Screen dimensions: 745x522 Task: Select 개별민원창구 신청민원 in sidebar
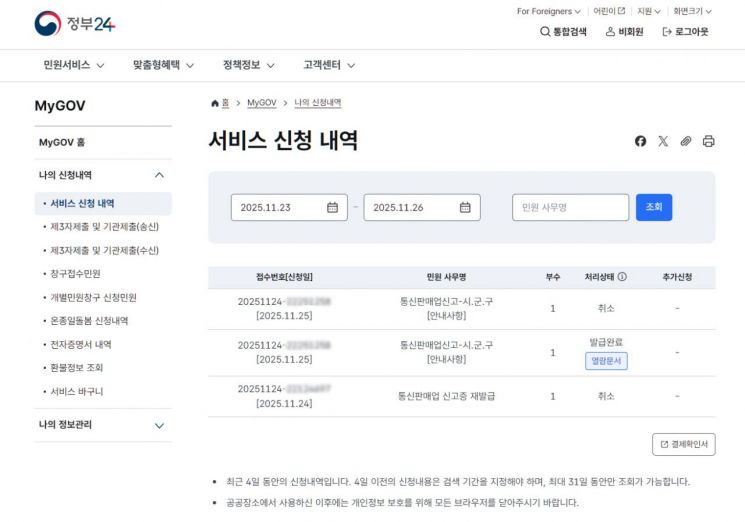click(x=93, y=297)
